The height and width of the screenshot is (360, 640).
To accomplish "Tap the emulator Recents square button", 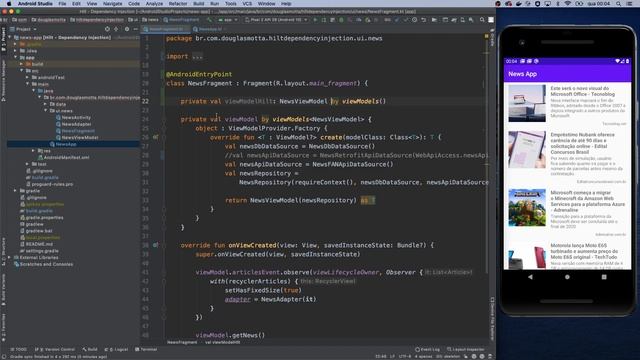I will pos(604,277).
